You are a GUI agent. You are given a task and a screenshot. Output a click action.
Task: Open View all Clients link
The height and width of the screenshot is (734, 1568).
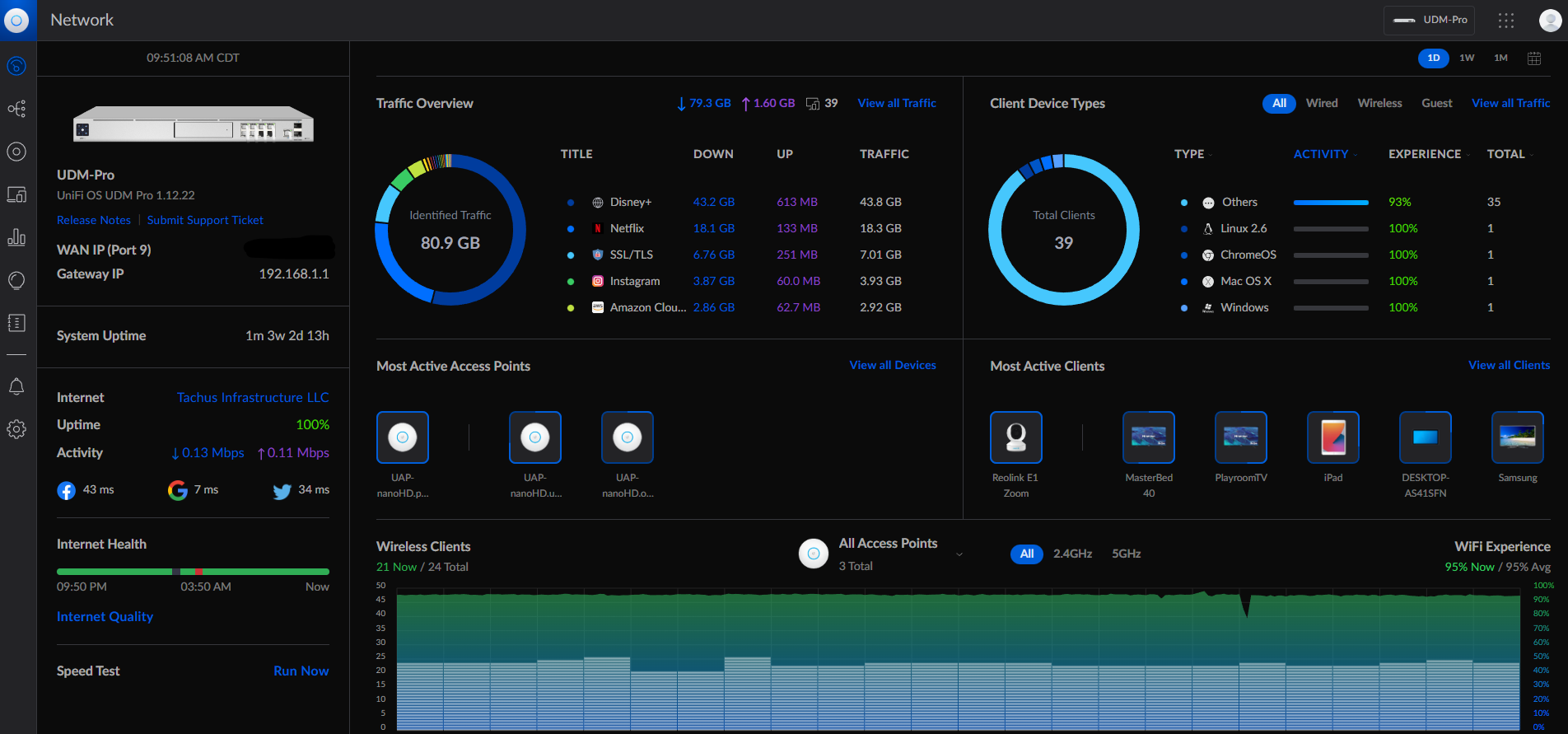point(1509,365)
